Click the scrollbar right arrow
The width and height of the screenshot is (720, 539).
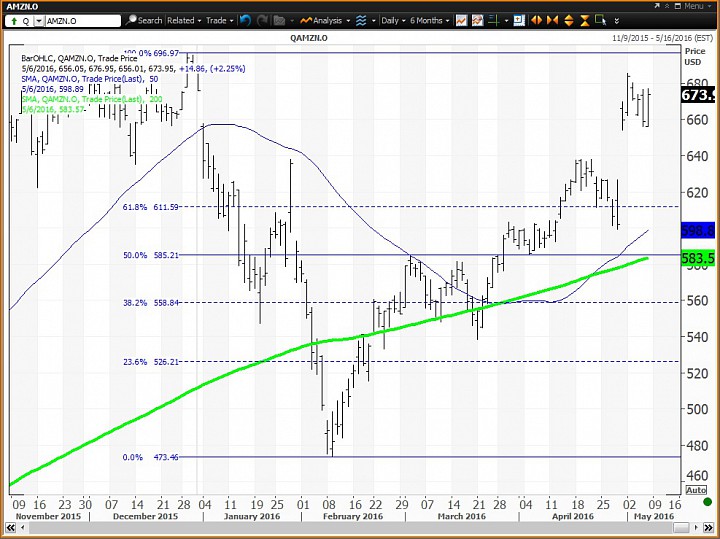click(x=697, y=528)
